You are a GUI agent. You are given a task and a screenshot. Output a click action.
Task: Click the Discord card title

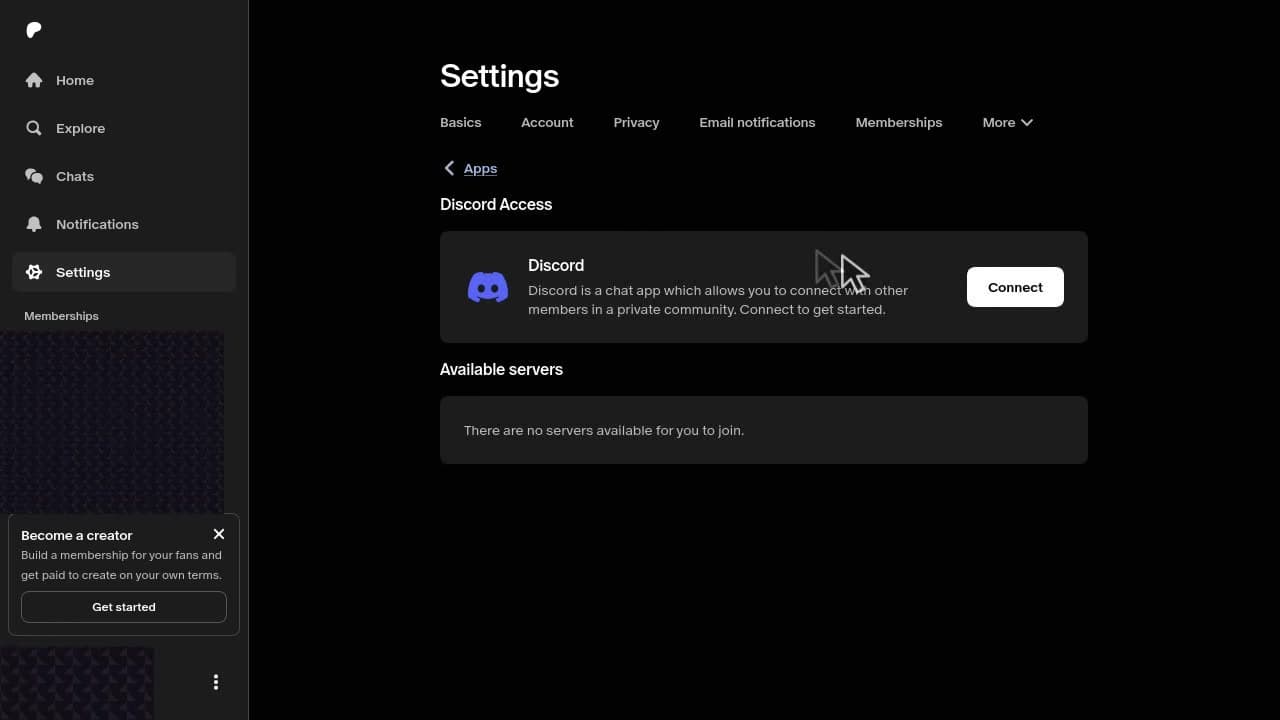556,265
